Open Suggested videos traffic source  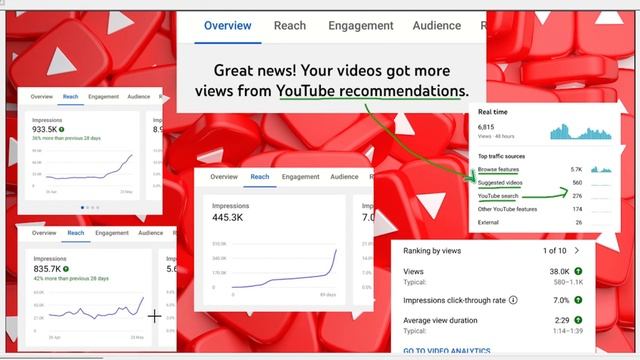500,182
